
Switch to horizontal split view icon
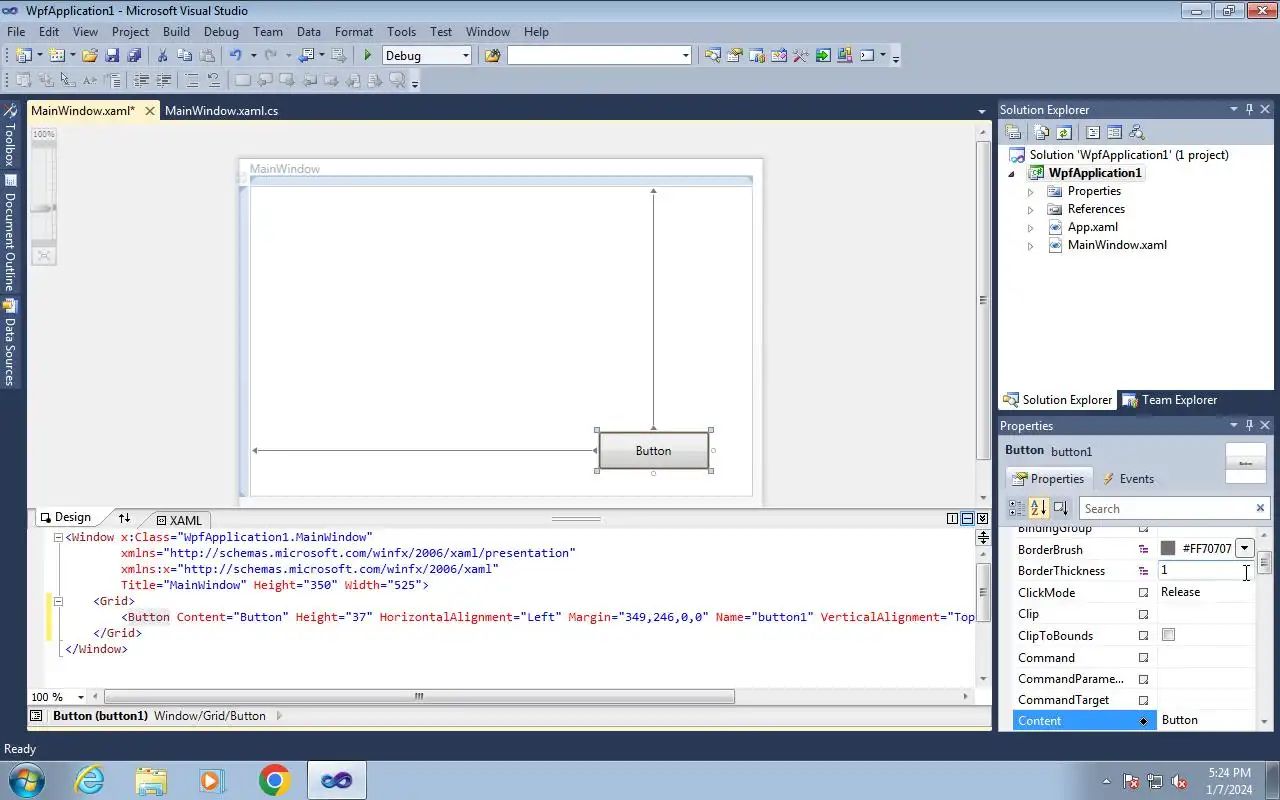(967, 518)
